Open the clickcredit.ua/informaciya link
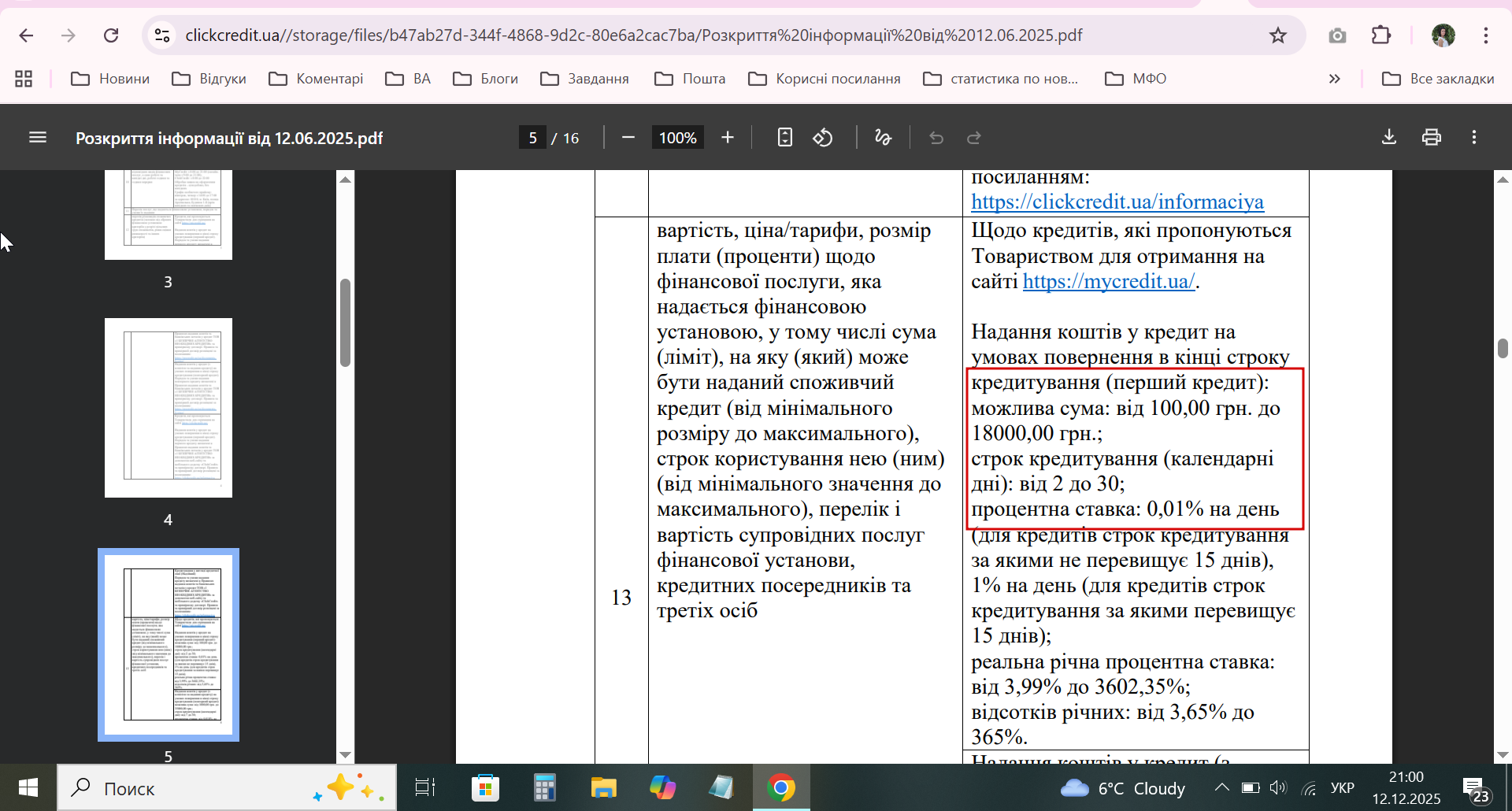Viewport: 1512px width, 811px height. point(1117,202)
